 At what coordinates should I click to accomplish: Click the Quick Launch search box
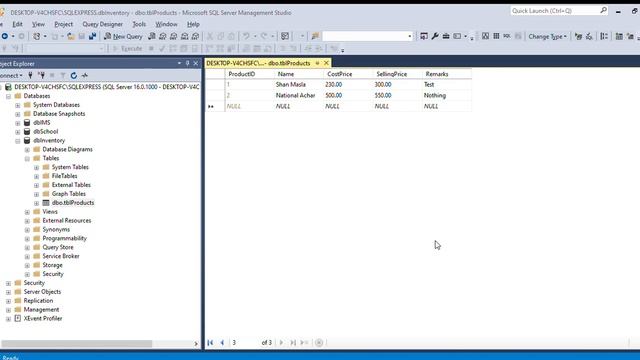coord(559,11)
